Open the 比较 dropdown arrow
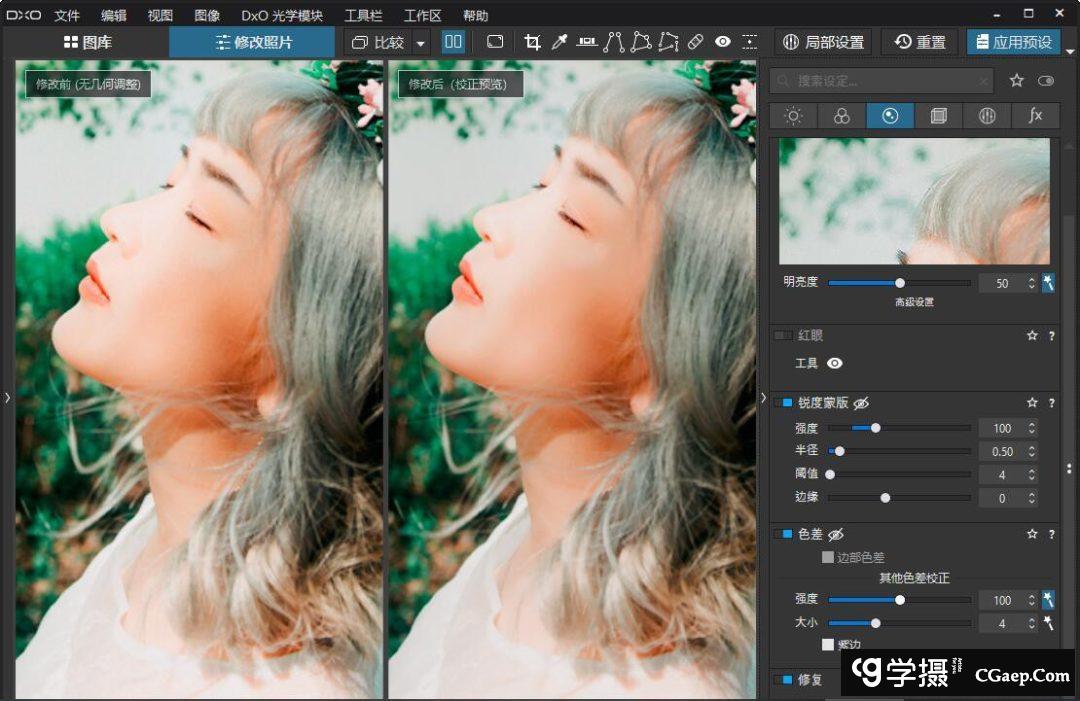Screen dimensions: 1080x701 coord(420,43)
